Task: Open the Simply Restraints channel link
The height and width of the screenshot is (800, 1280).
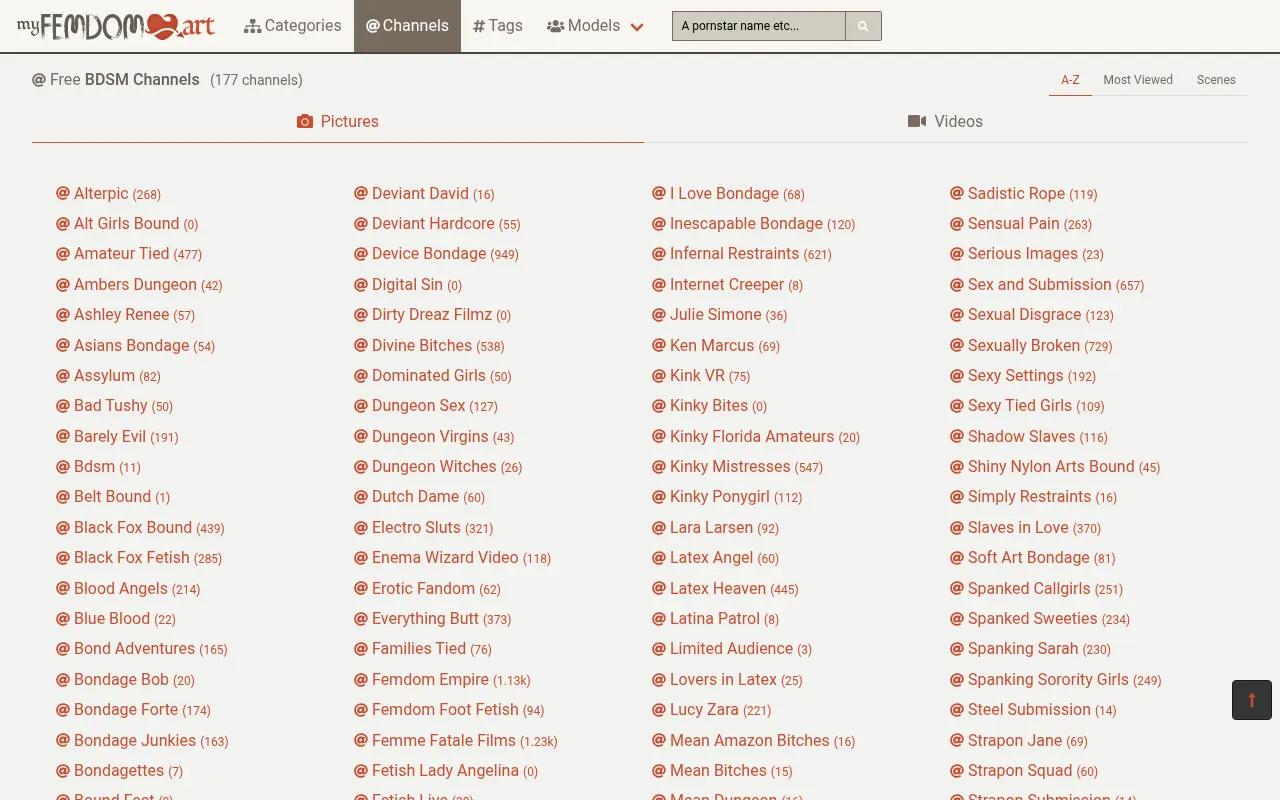Action: [1033, 497]
